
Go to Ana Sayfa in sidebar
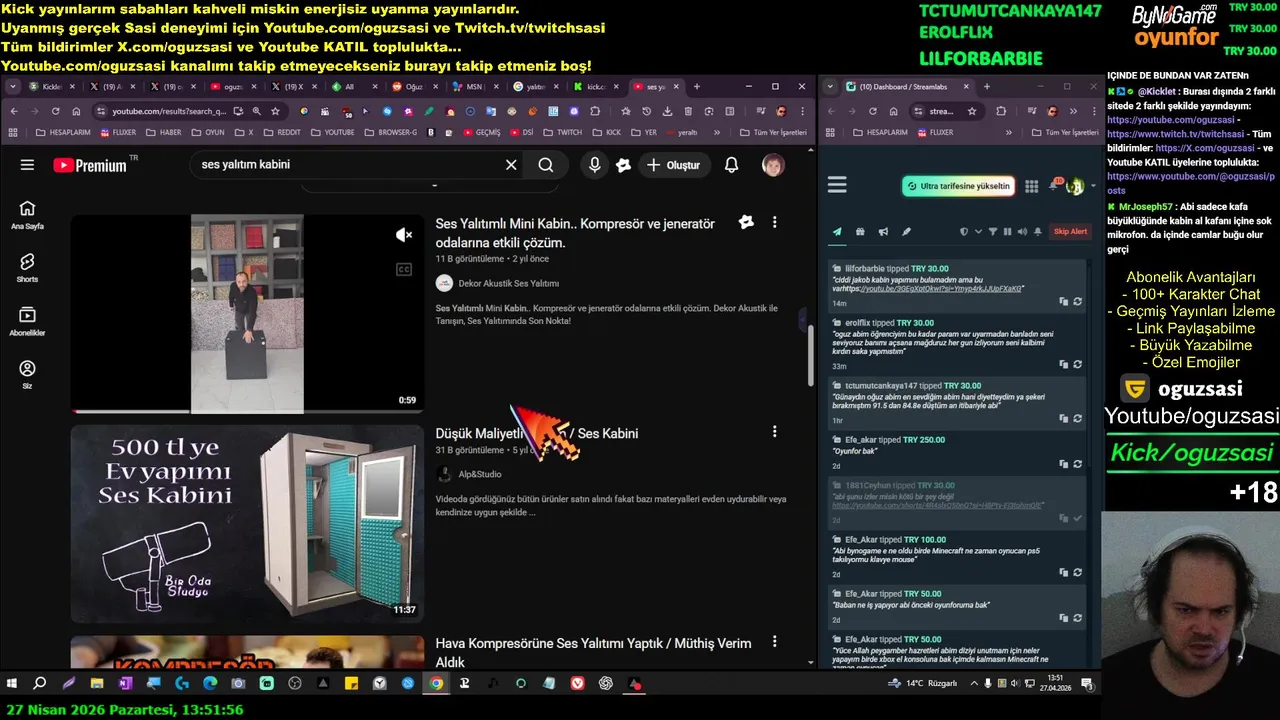point(27,215)
